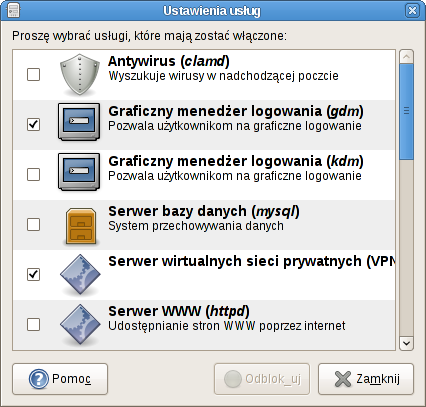Enable the kdm graphical login manager checkbox
Image resolution: width=426 pixels, height=407 pixels.
(33, 174)
